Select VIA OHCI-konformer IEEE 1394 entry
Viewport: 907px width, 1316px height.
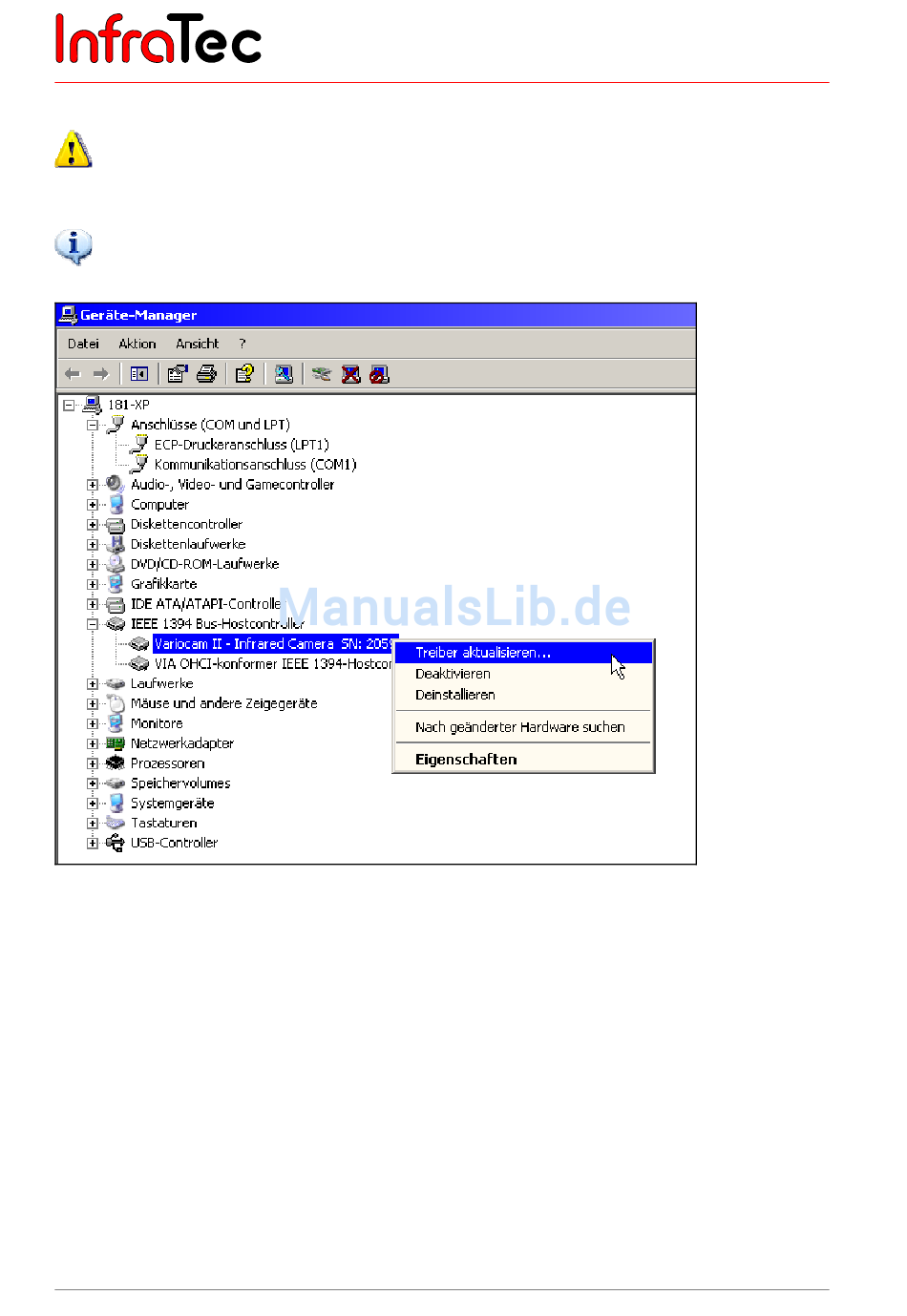(273, 664)
